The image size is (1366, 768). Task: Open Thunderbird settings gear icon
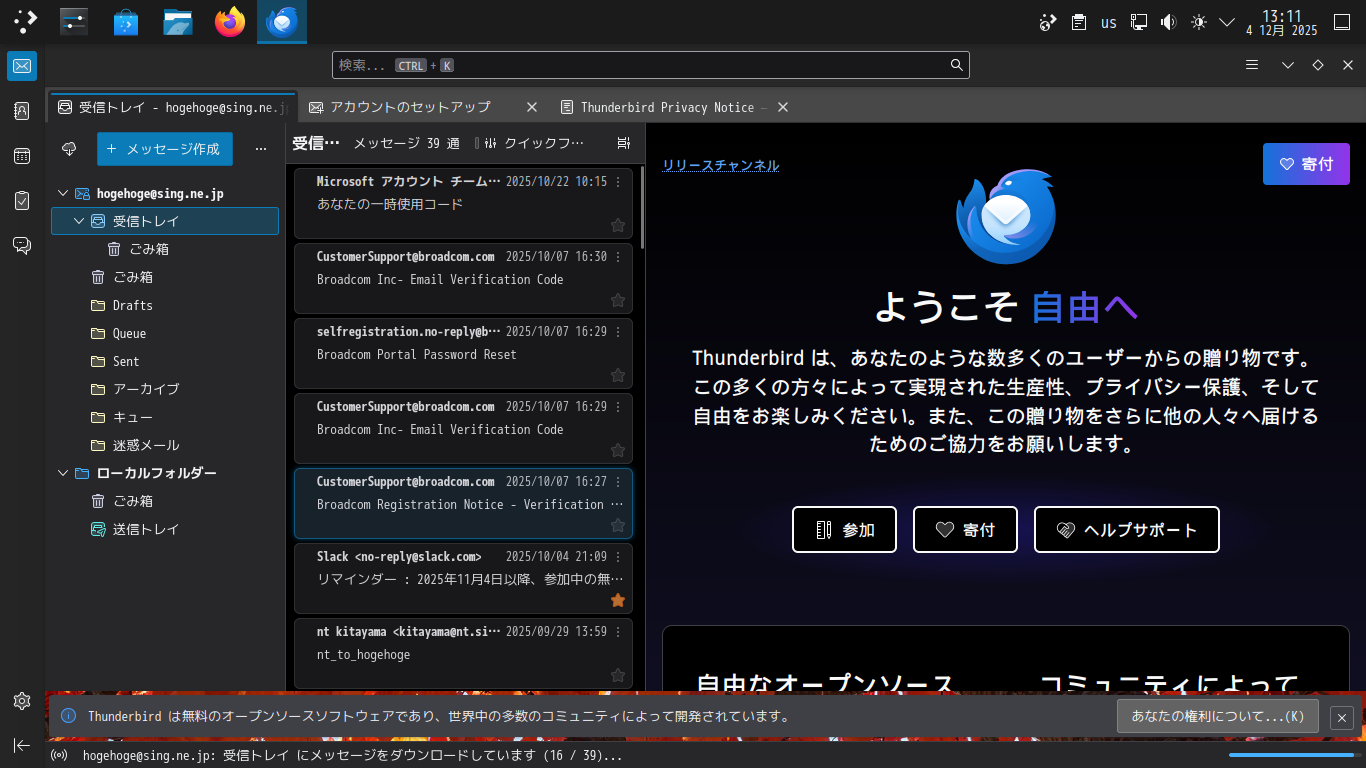point(22,701)
